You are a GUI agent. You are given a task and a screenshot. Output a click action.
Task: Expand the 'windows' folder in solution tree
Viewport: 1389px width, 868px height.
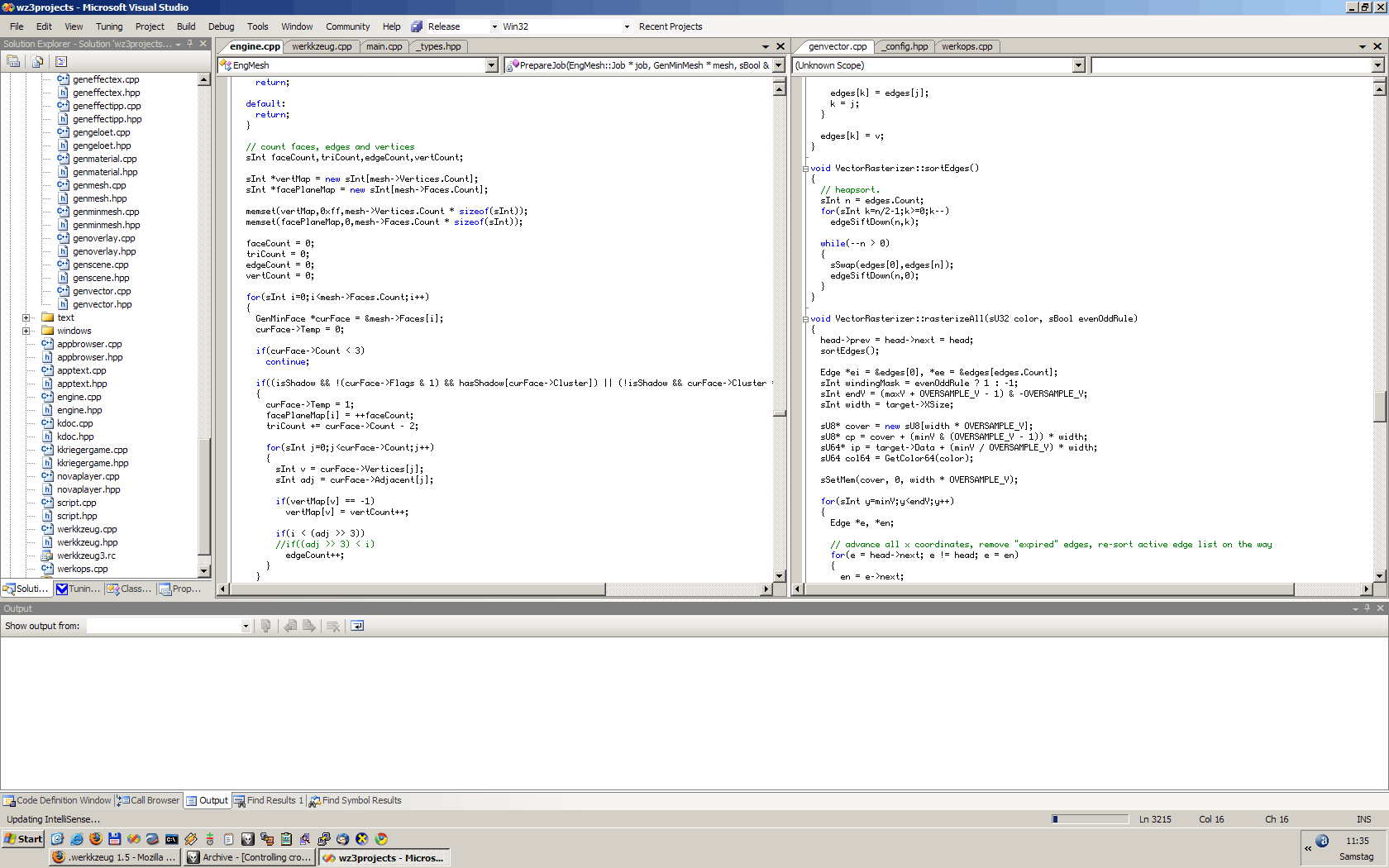[26, 331]
